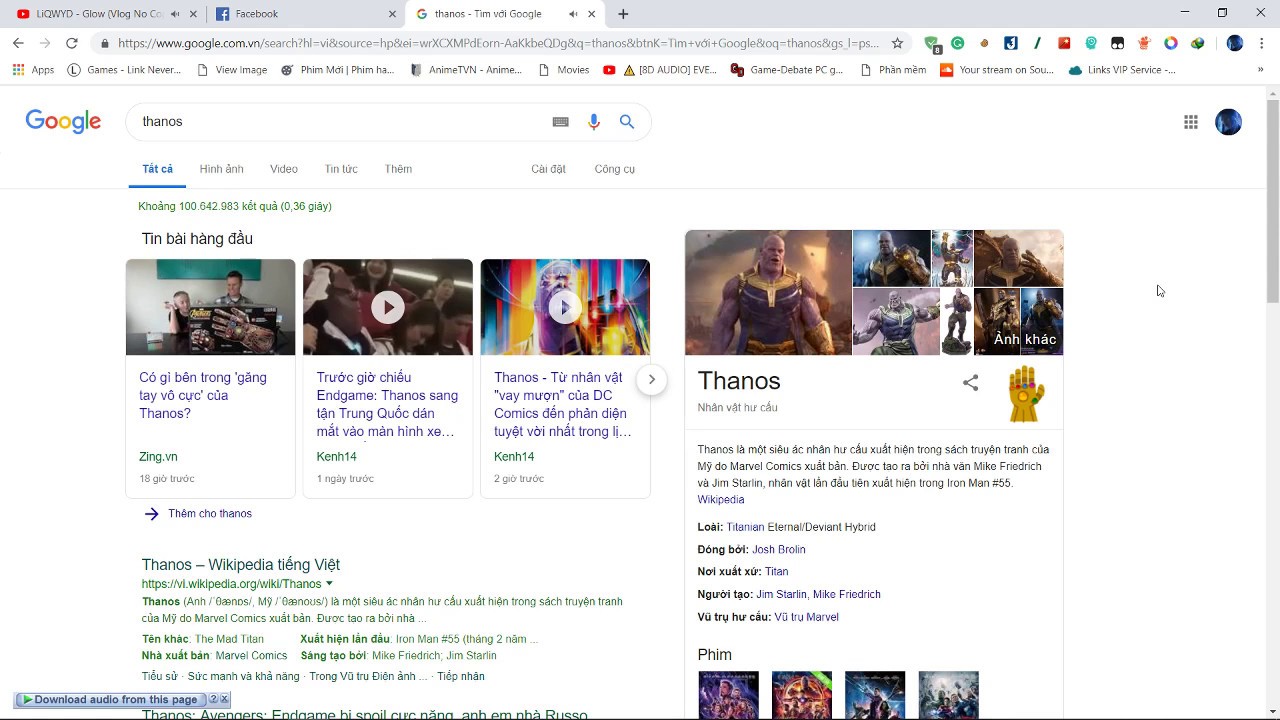Start voice search with microphone icon
The image size is (1280, 720).
(x=594, y=122)
